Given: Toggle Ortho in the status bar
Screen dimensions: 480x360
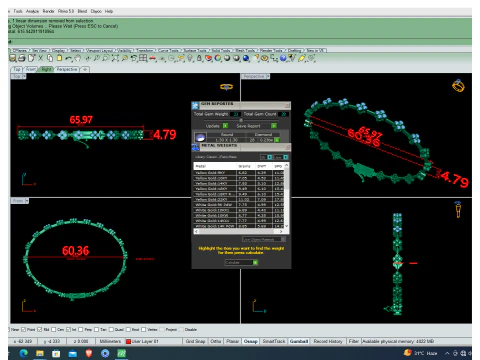Looking at the screenshot, I should coord(216,341).
